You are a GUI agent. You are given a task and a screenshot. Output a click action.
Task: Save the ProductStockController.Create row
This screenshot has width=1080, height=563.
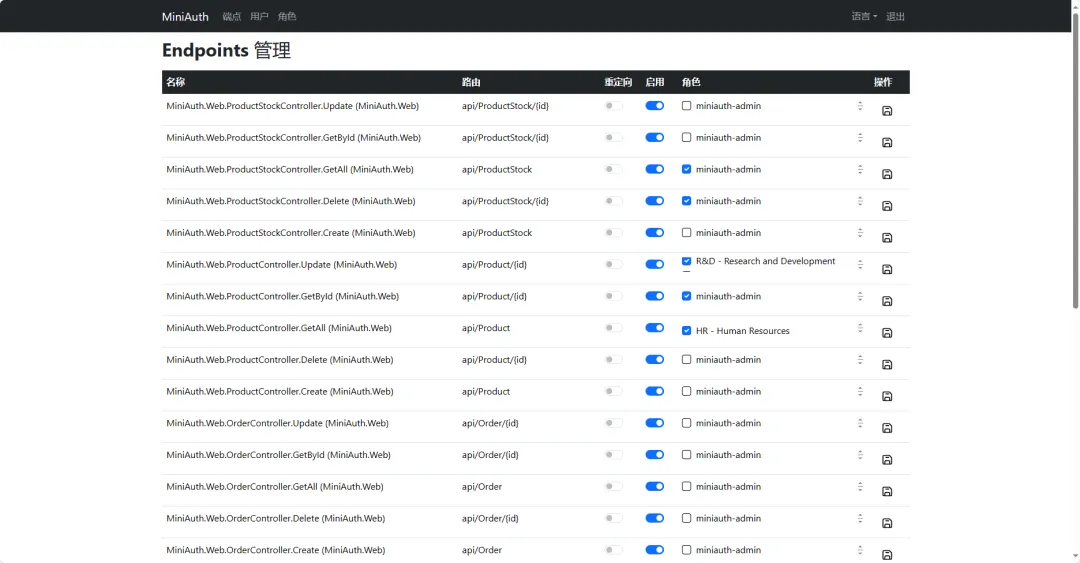[887, 238]
